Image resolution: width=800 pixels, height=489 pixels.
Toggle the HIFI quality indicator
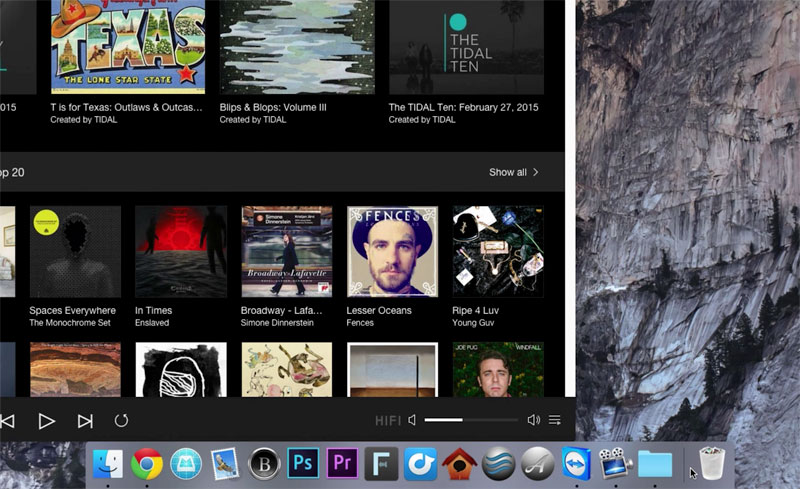pos(388,421)
